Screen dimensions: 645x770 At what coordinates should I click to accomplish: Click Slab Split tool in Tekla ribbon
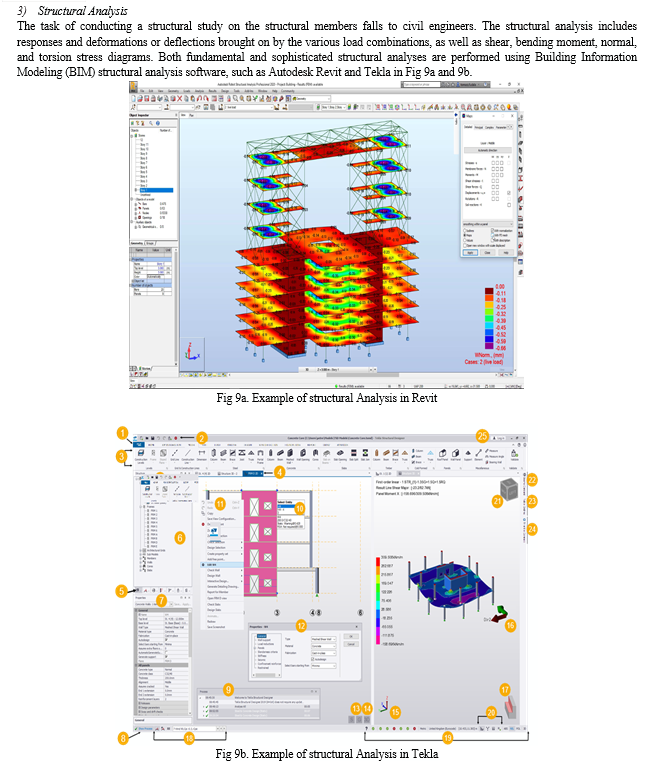(354, 456)
